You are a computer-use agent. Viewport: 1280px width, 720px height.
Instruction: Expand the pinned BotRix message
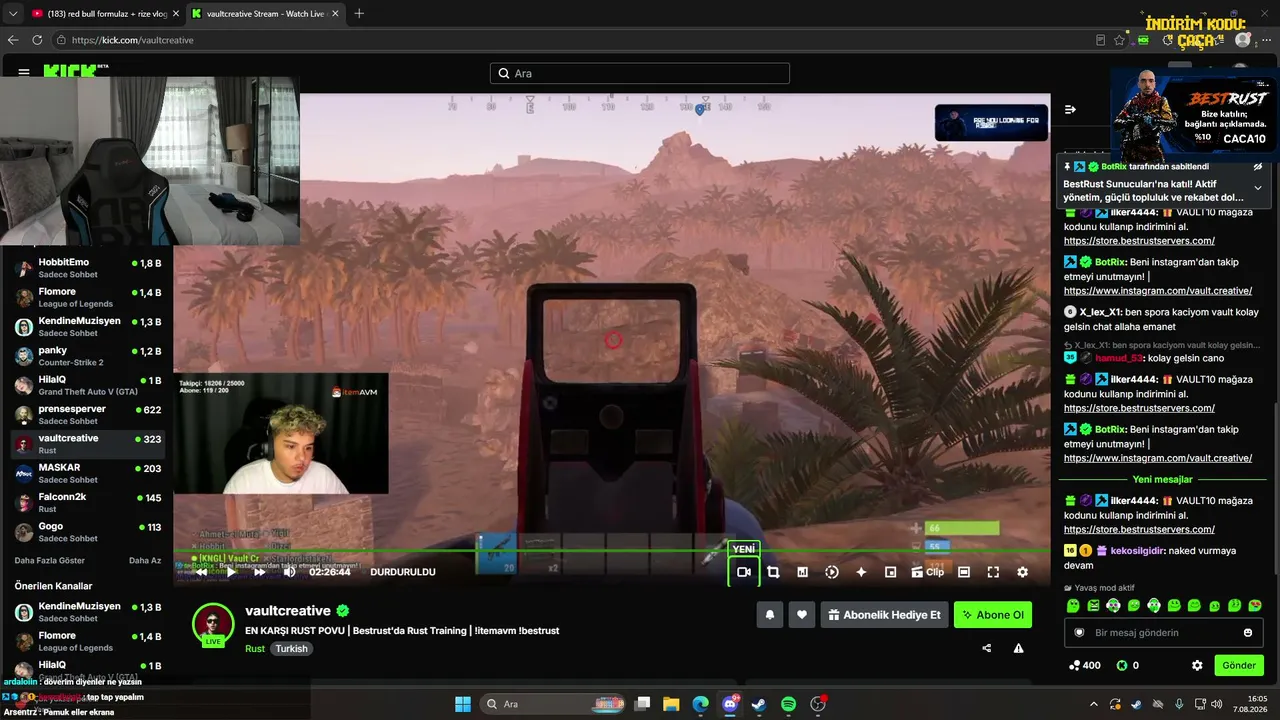click(x=1258, y=187)
